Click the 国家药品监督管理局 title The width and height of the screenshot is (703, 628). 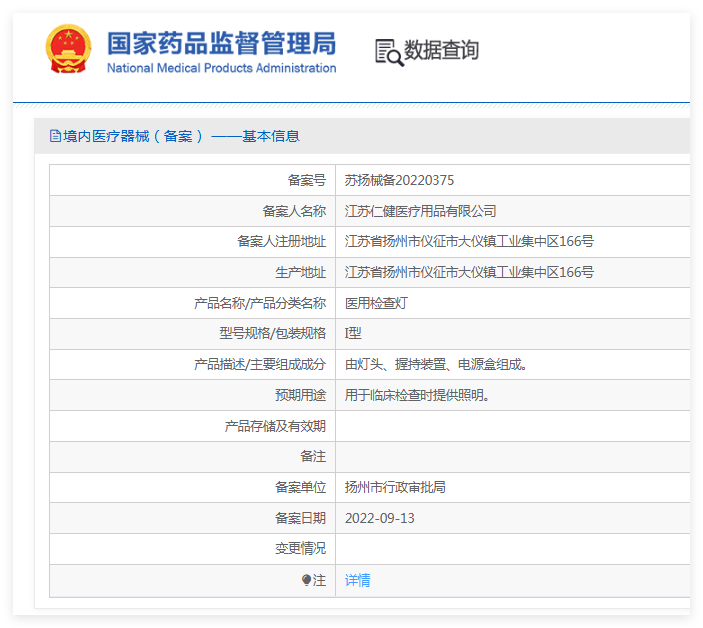point(221,43)
